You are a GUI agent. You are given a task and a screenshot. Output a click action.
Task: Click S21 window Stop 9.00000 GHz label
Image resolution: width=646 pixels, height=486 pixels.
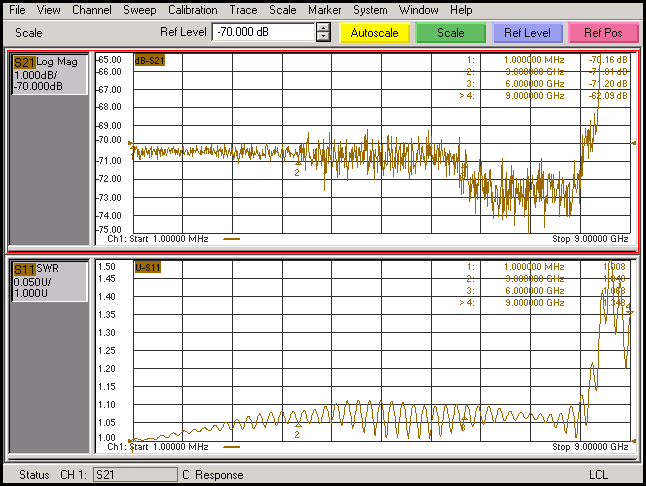[x=590, y=239]
